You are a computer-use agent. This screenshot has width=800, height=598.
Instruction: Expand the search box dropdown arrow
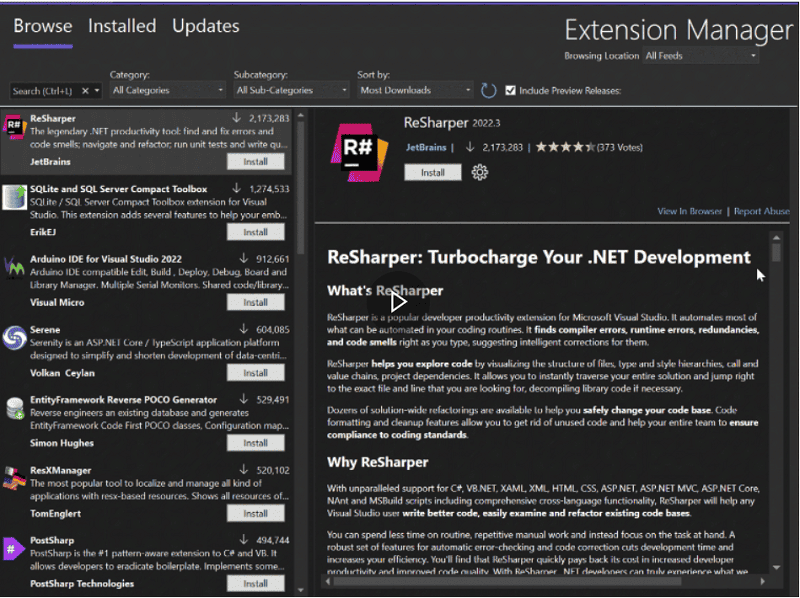click(97, 91)
